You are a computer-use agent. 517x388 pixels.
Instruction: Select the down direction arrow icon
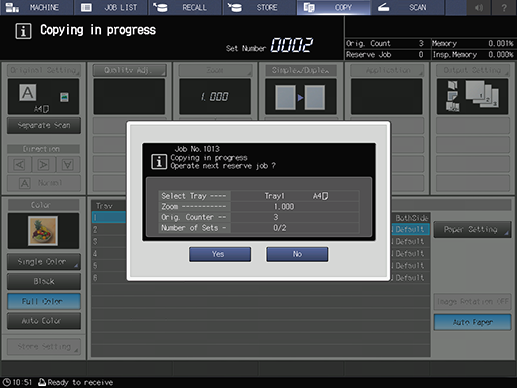click(68, 164)
